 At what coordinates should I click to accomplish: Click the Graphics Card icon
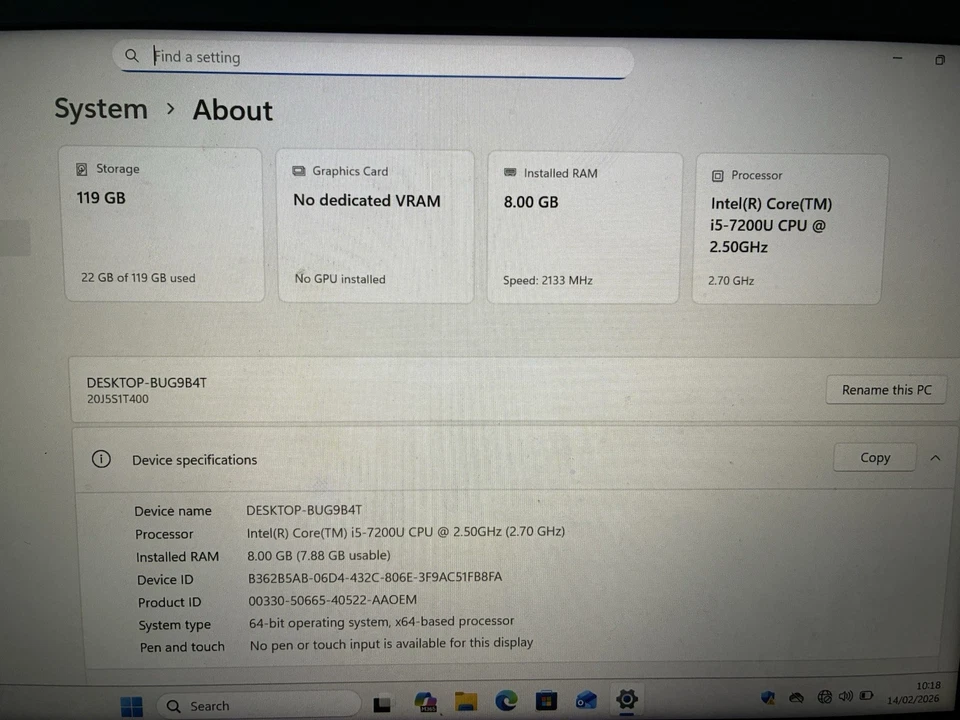click(299, 171)
